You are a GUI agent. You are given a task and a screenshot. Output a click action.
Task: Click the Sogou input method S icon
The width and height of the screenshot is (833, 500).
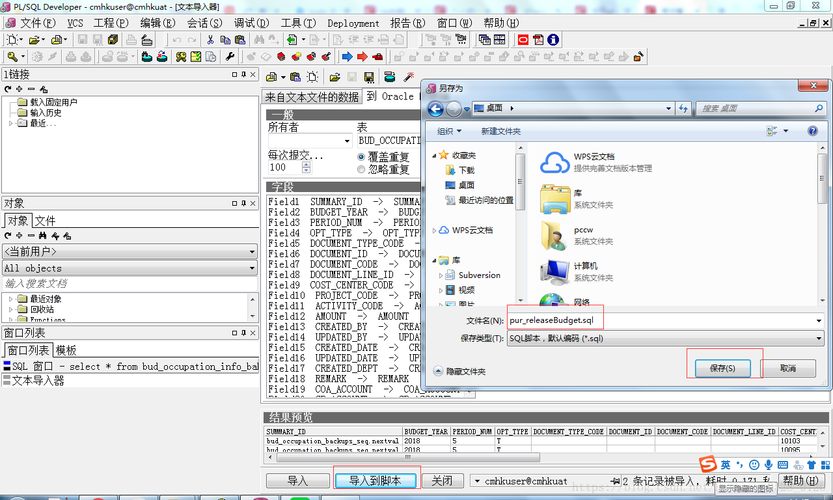[x=707, y=464]
